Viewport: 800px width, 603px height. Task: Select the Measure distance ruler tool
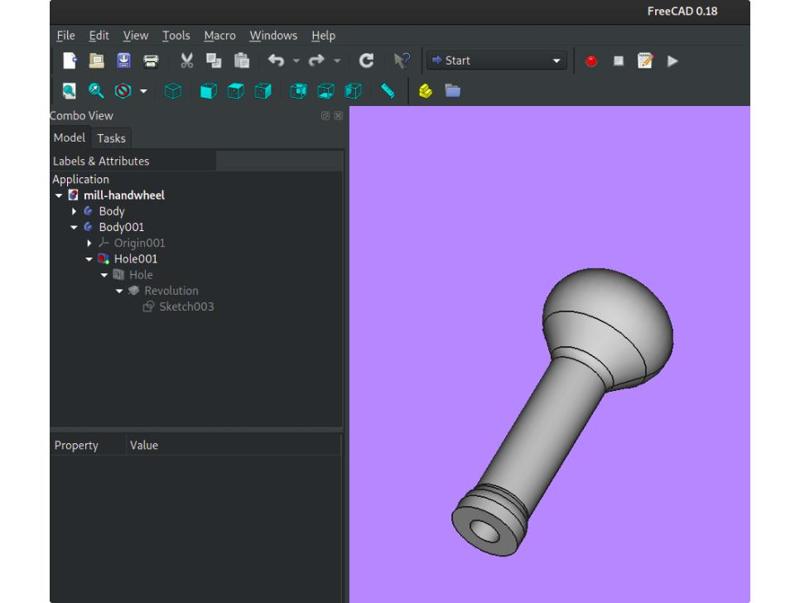click(x=387, y=91)
